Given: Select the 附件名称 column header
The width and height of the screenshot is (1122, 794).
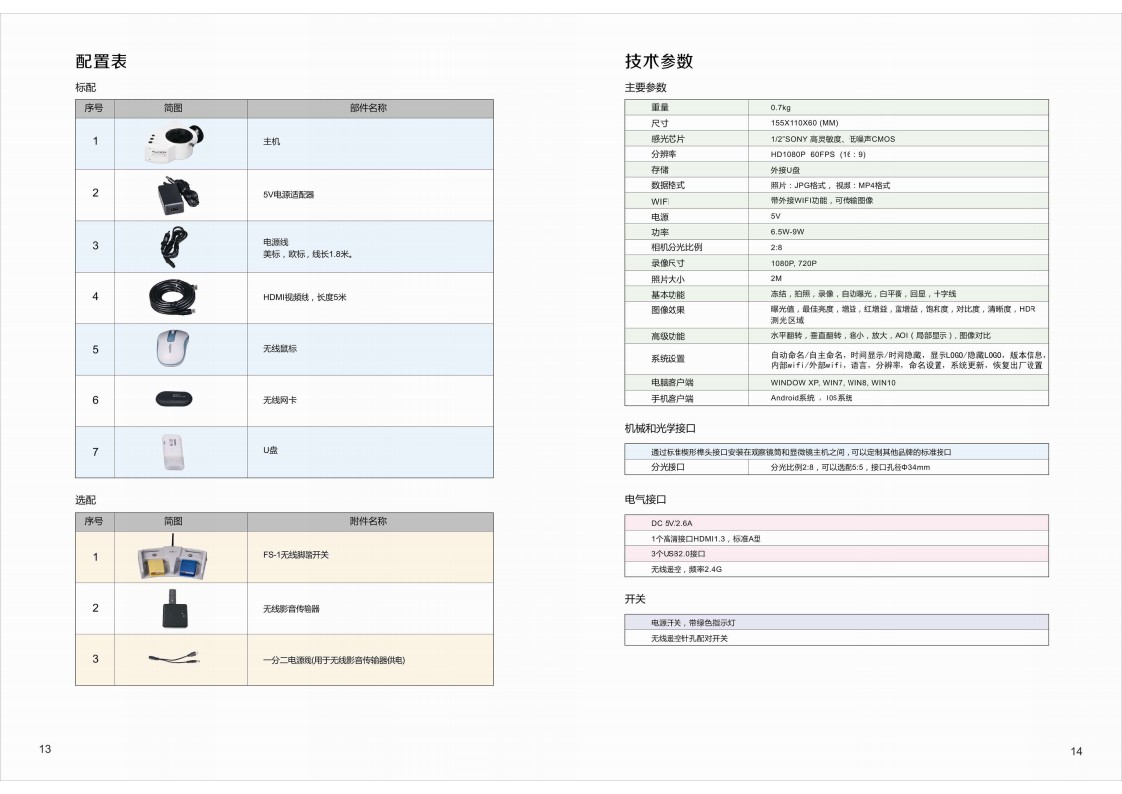Looking at the screenshot, I should [x=368, y=521].
